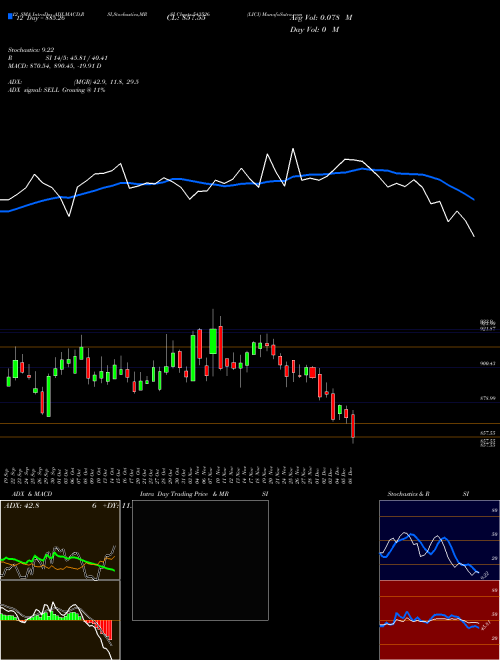Open the ADX indicator sub-chart
Viewport: 500px width, 660px height.
click(x=60, y=540)
